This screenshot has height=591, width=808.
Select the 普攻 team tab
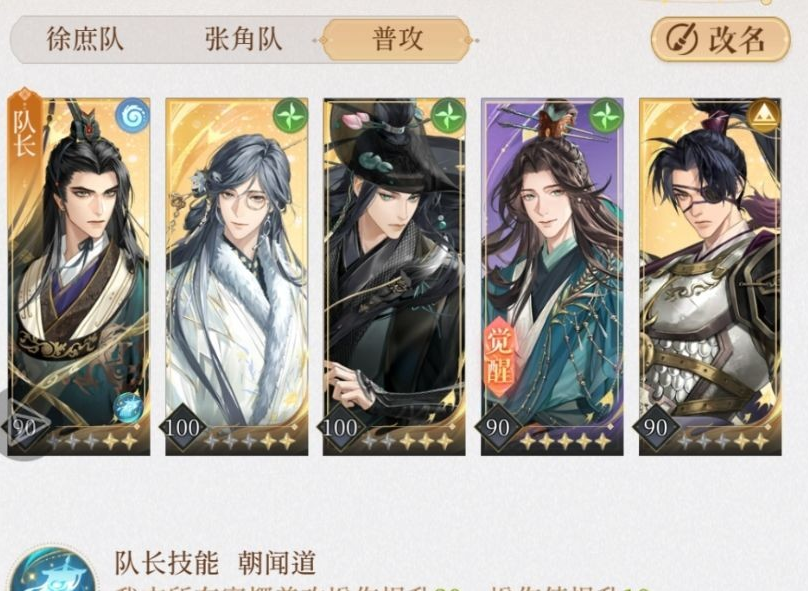397,40
